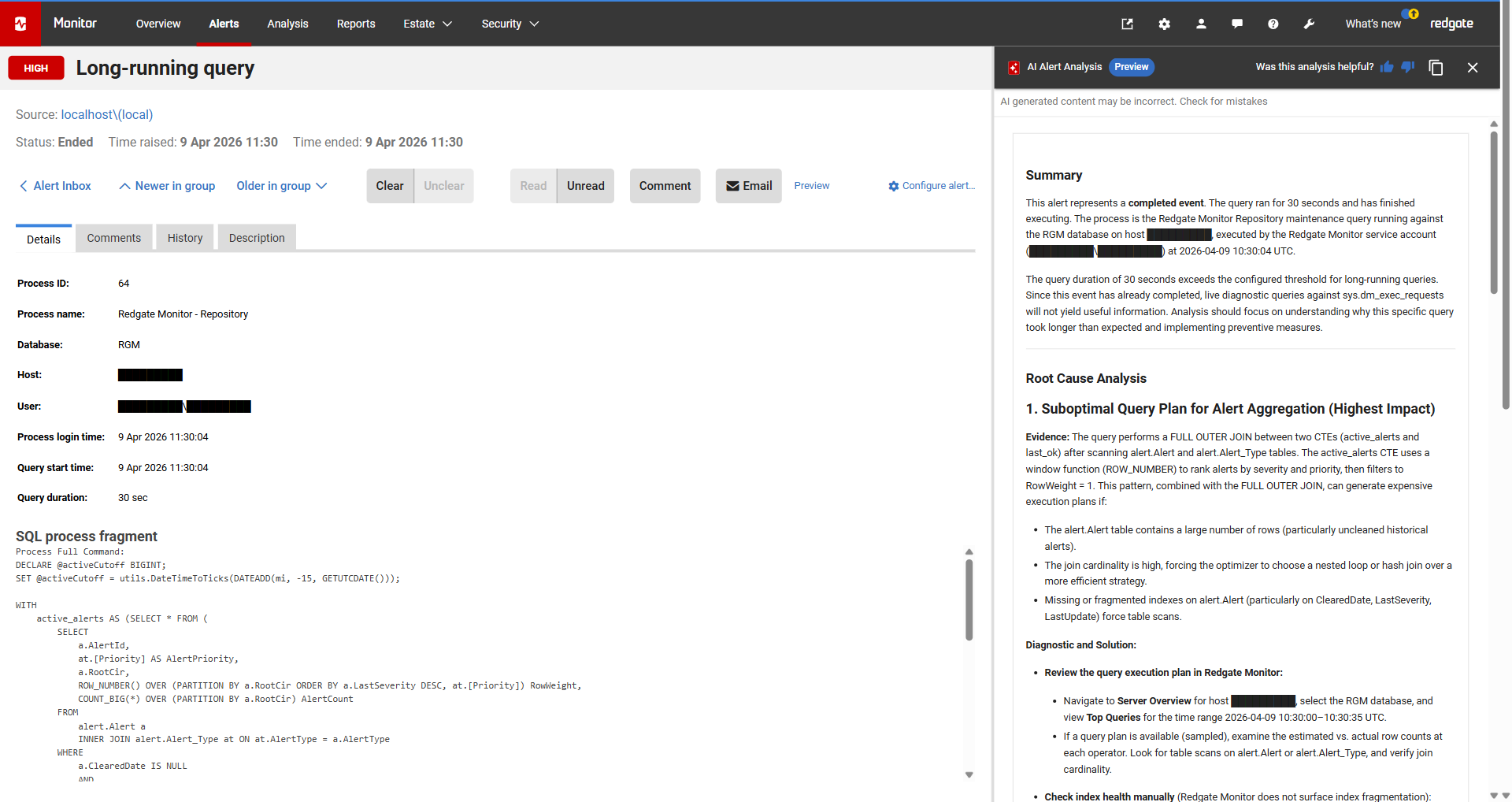Click the wrench tools icon
The width and height of the screenshot is (1512, 802).
pyautogui.click(x=1309, y=24)
